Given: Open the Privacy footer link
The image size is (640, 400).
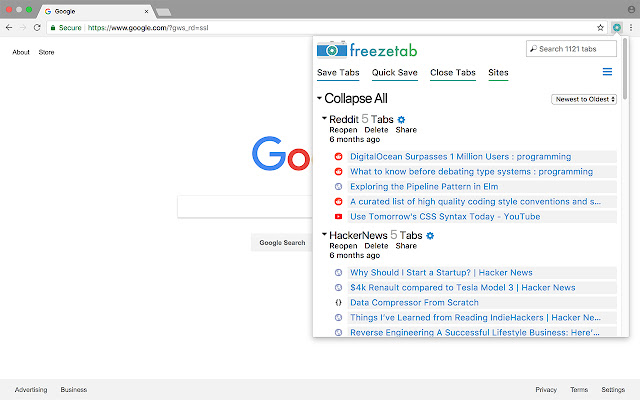Looking at the screenshot, I should (546, 390).
